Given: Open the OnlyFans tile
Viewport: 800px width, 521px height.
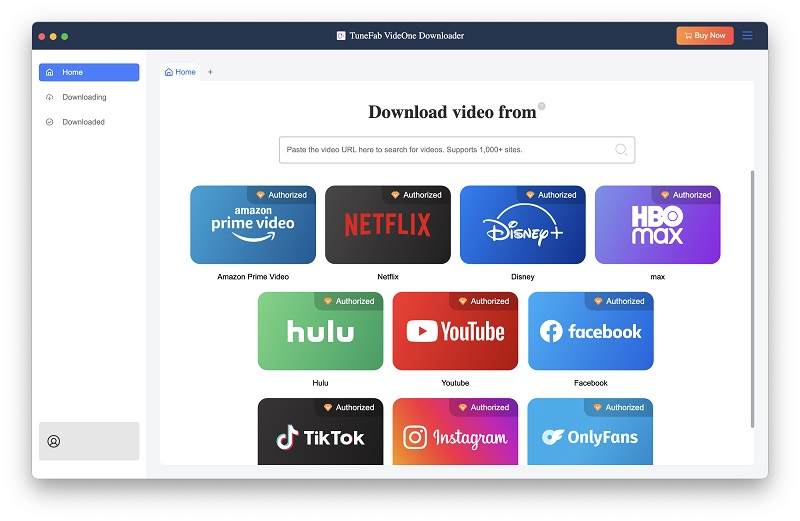Looking at the screenshot, I should click(590, 431).
